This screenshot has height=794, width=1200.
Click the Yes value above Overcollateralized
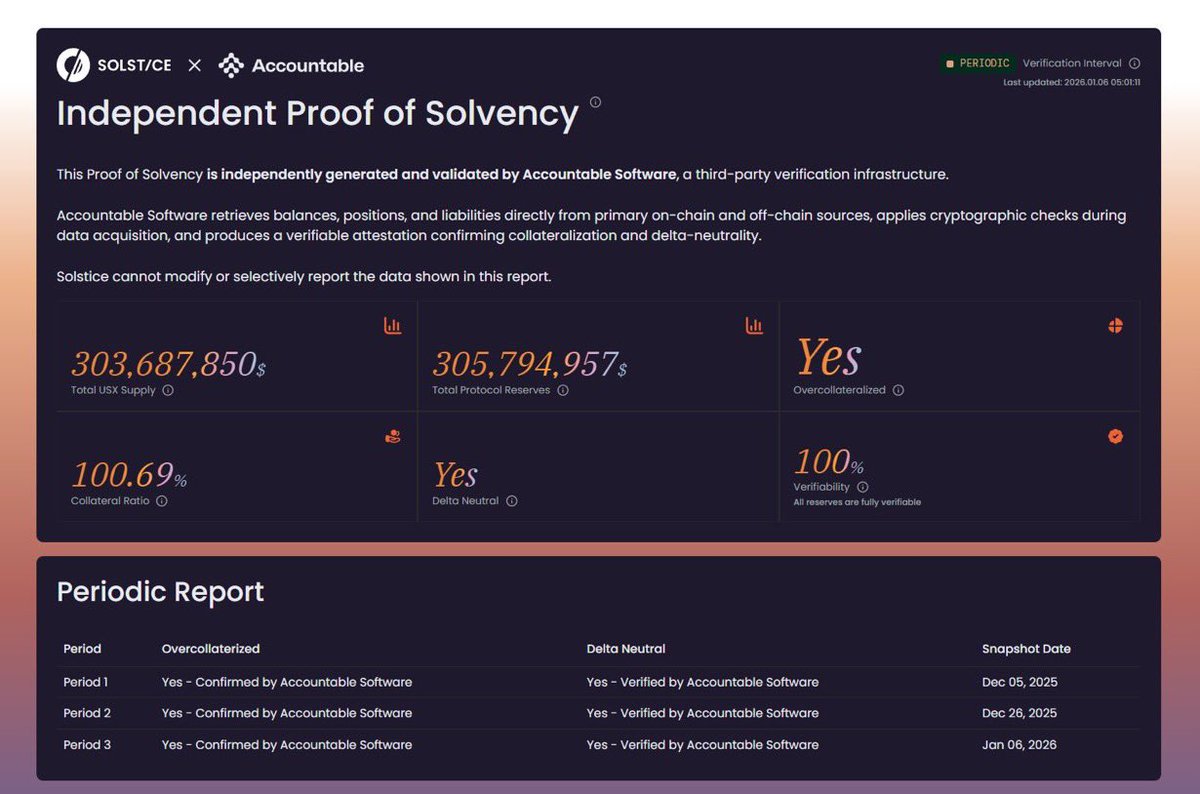[828, 356]
